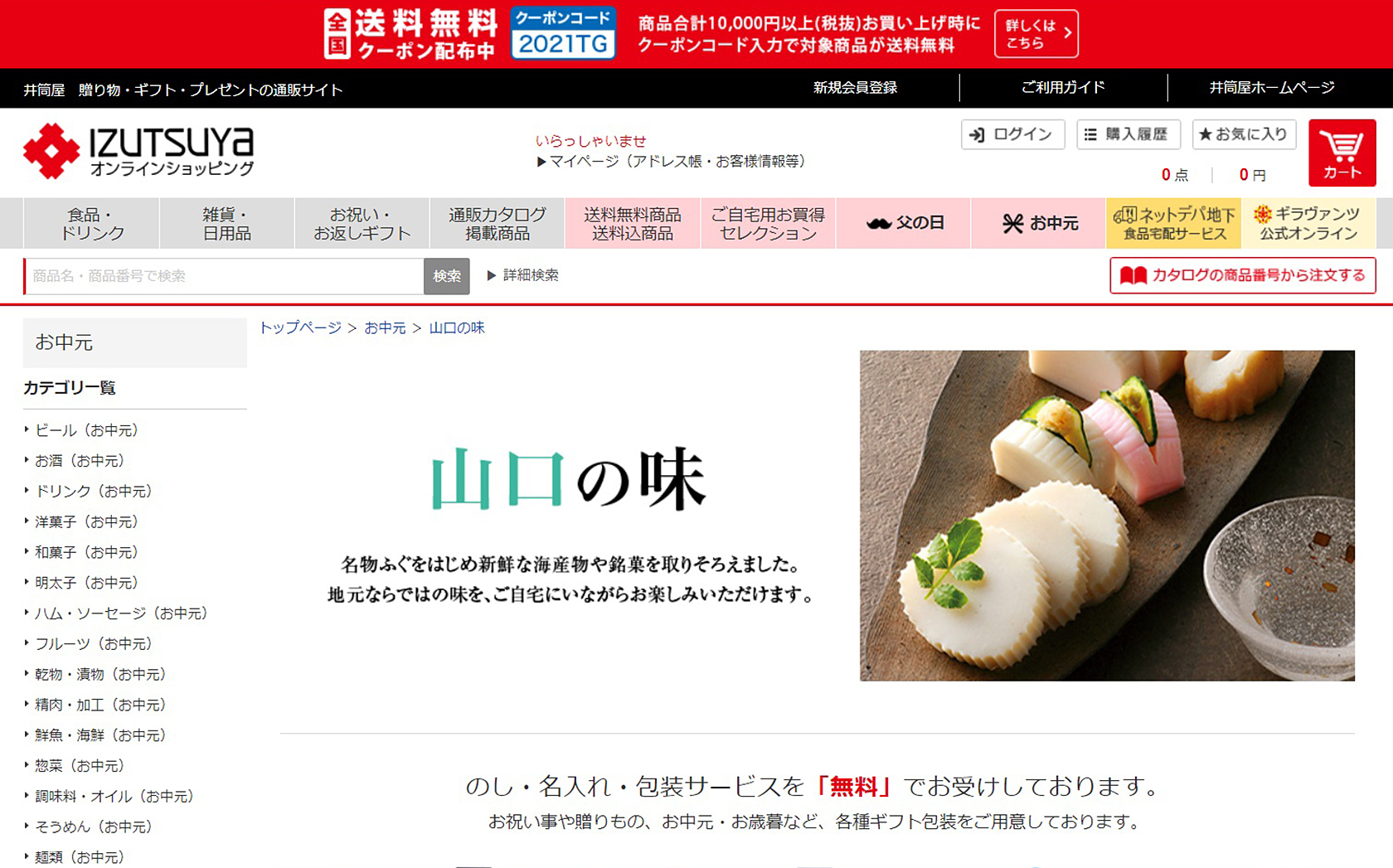Select お中元 ribbon icon tab

click(1038, 223)
